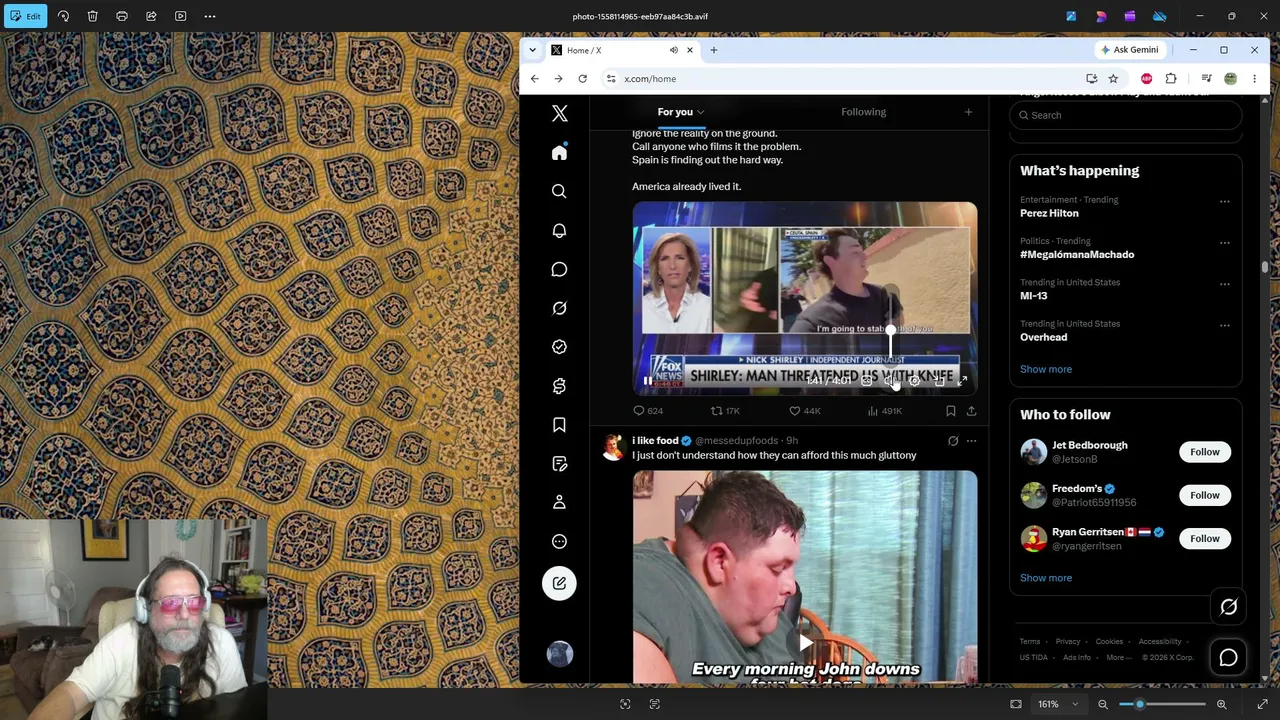1280x720 pixels.
Task: Pause the Fox News video
Action: [x=647, y=381]
